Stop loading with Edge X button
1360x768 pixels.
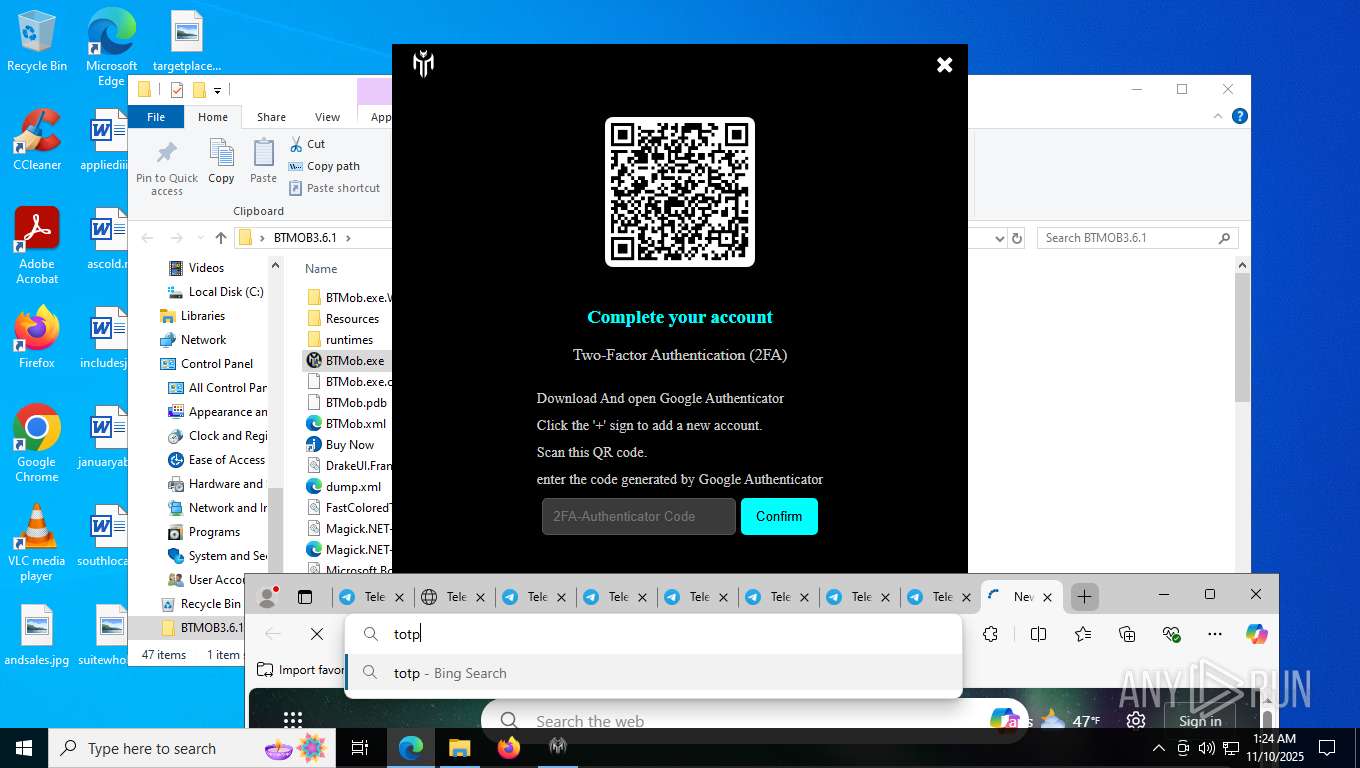(317, 634)
